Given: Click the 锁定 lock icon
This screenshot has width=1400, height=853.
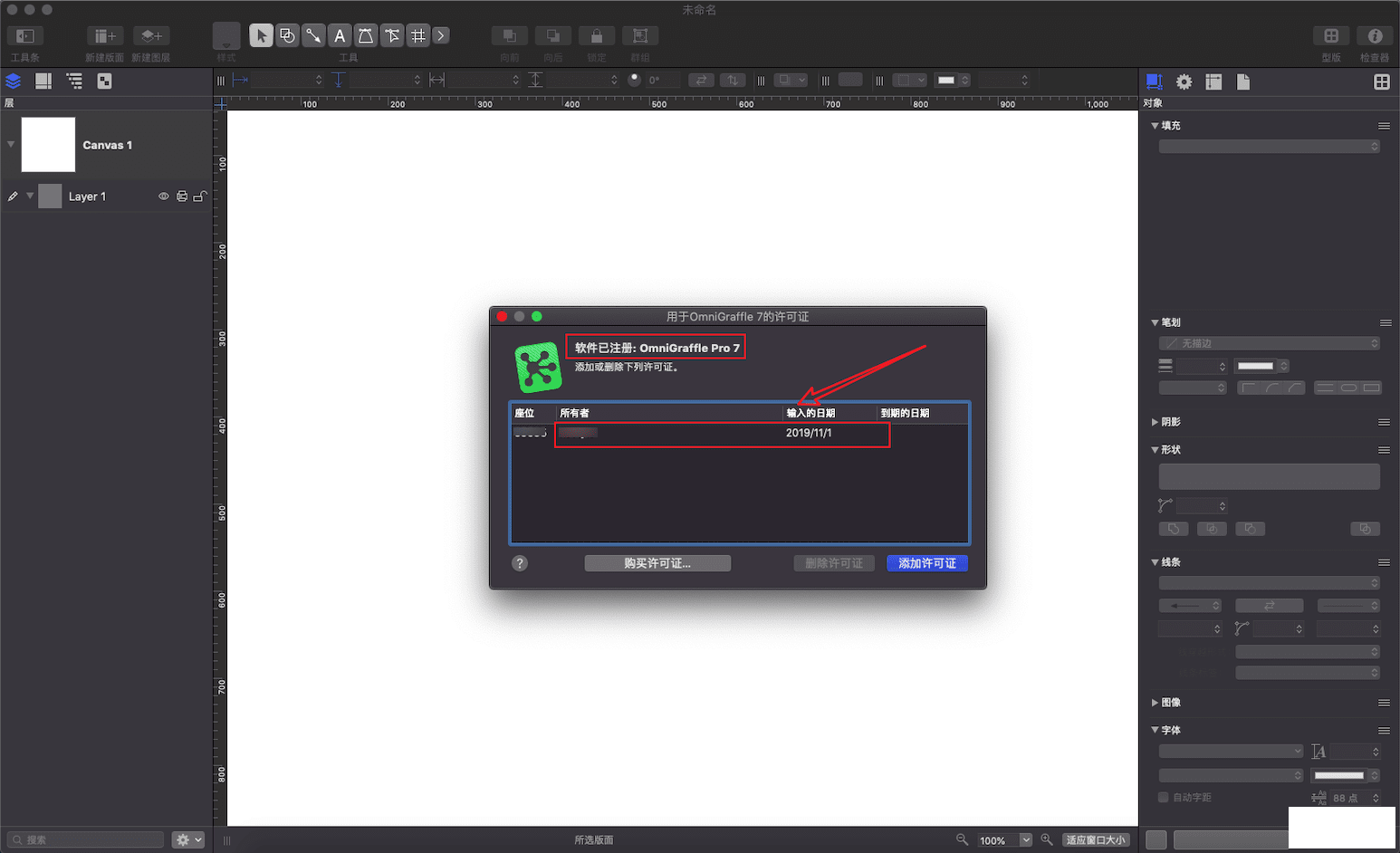Looking at the screenshot, I should click(597, 36).
